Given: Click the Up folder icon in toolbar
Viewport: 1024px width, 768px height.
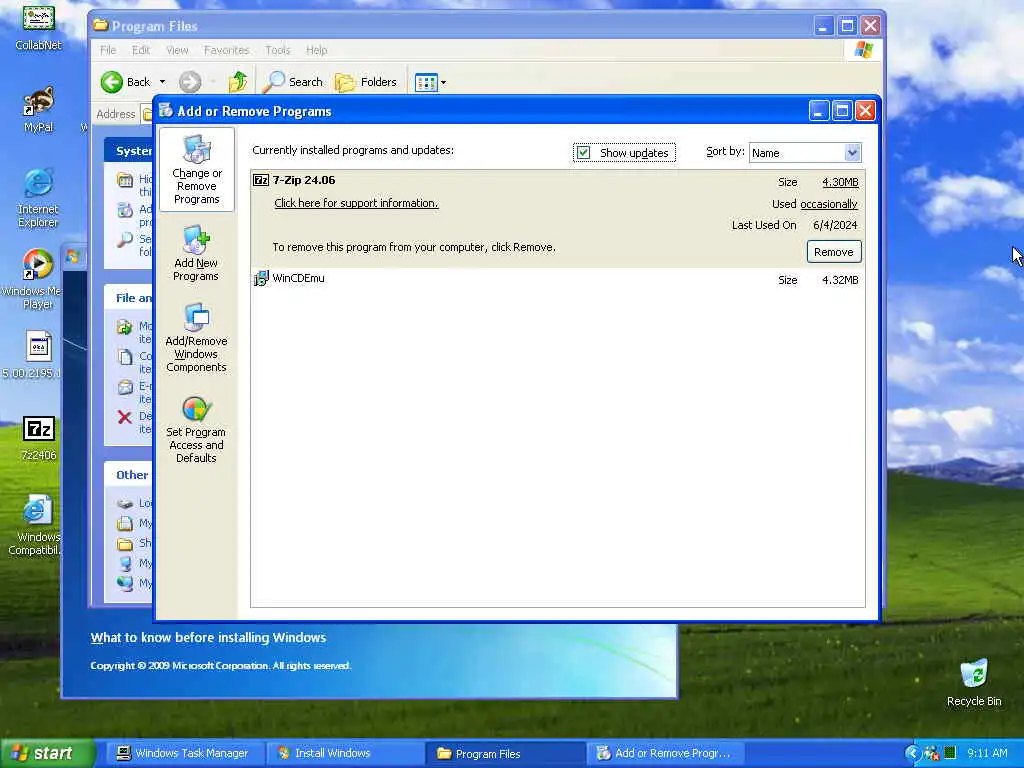Looking at the screenshot, I should 238,82.
